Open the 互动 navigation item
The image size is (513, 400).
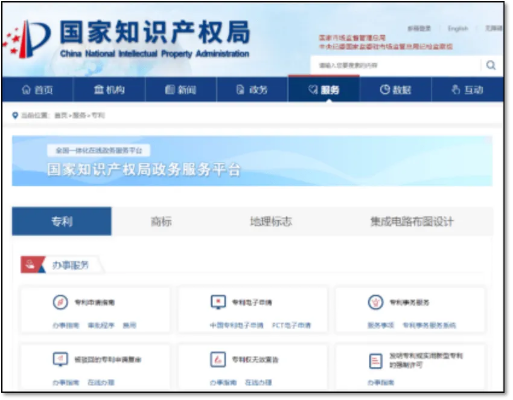click(467, 90)
